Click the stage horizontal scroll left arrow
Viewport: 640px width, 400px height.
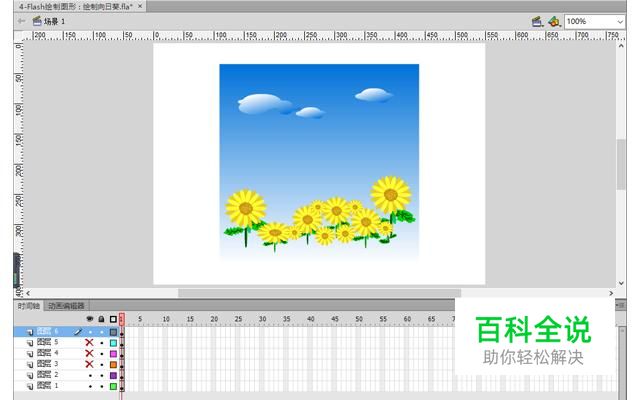[28, 293]
